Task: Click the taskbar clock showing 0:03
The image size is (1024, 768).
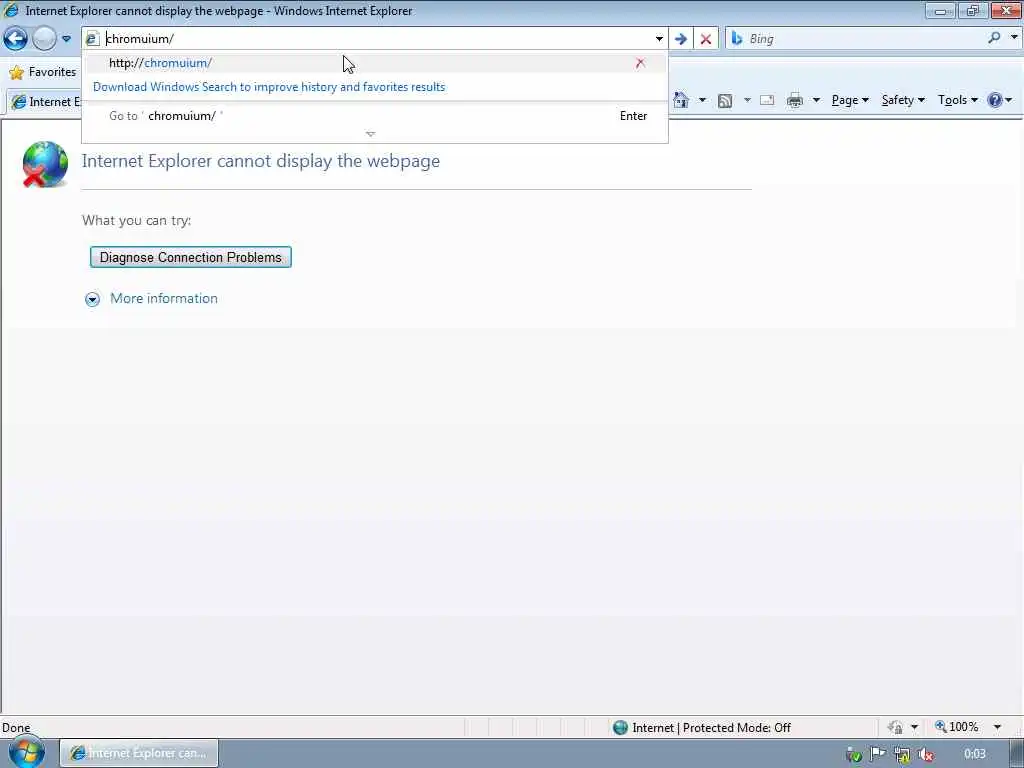Action: click(x=974, y=754)
